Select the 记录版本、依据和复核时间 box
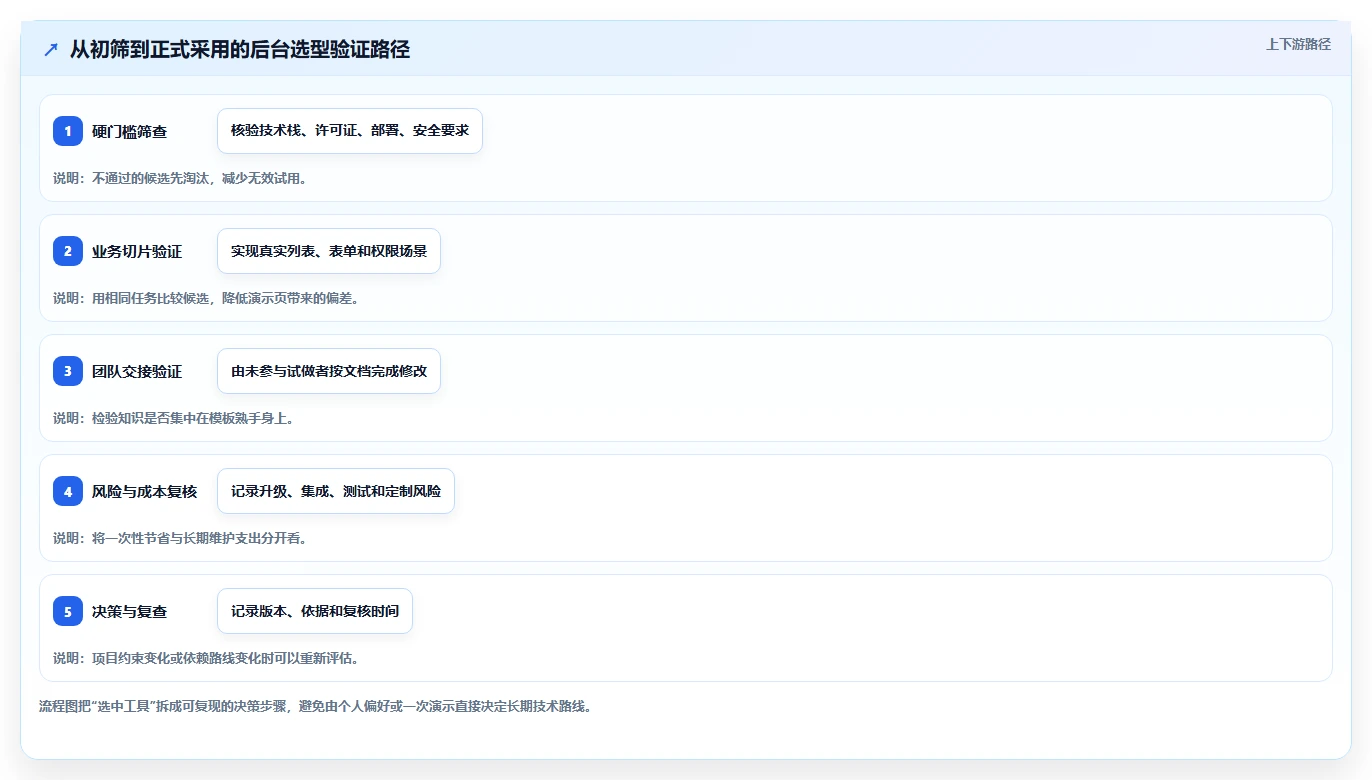The width and height of the screenshot is (1372, 780). pos(315,611)
